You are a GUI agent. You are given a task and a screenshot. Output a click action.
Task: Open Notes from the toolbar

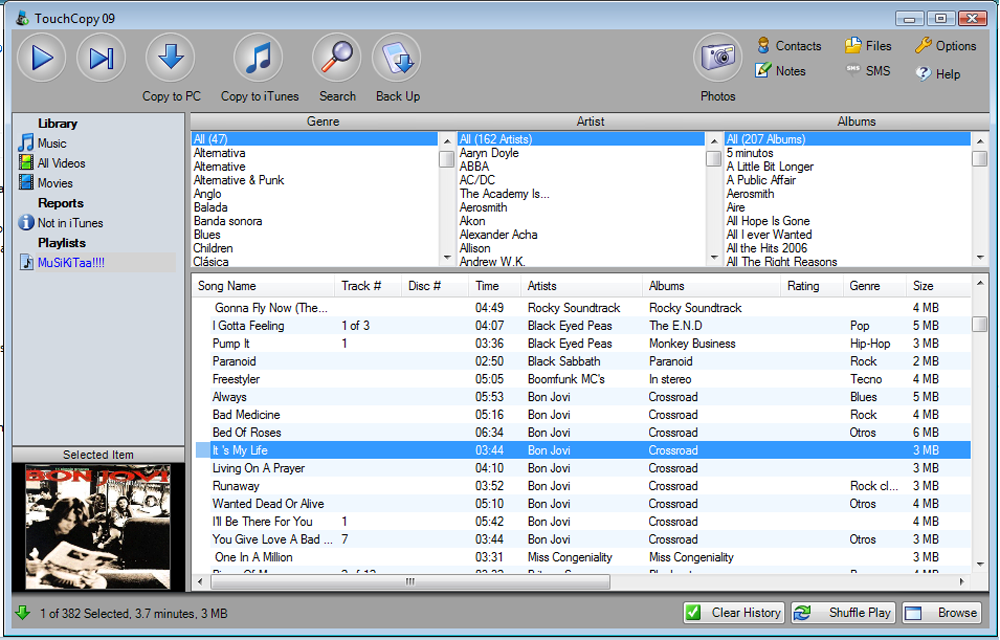780,71
